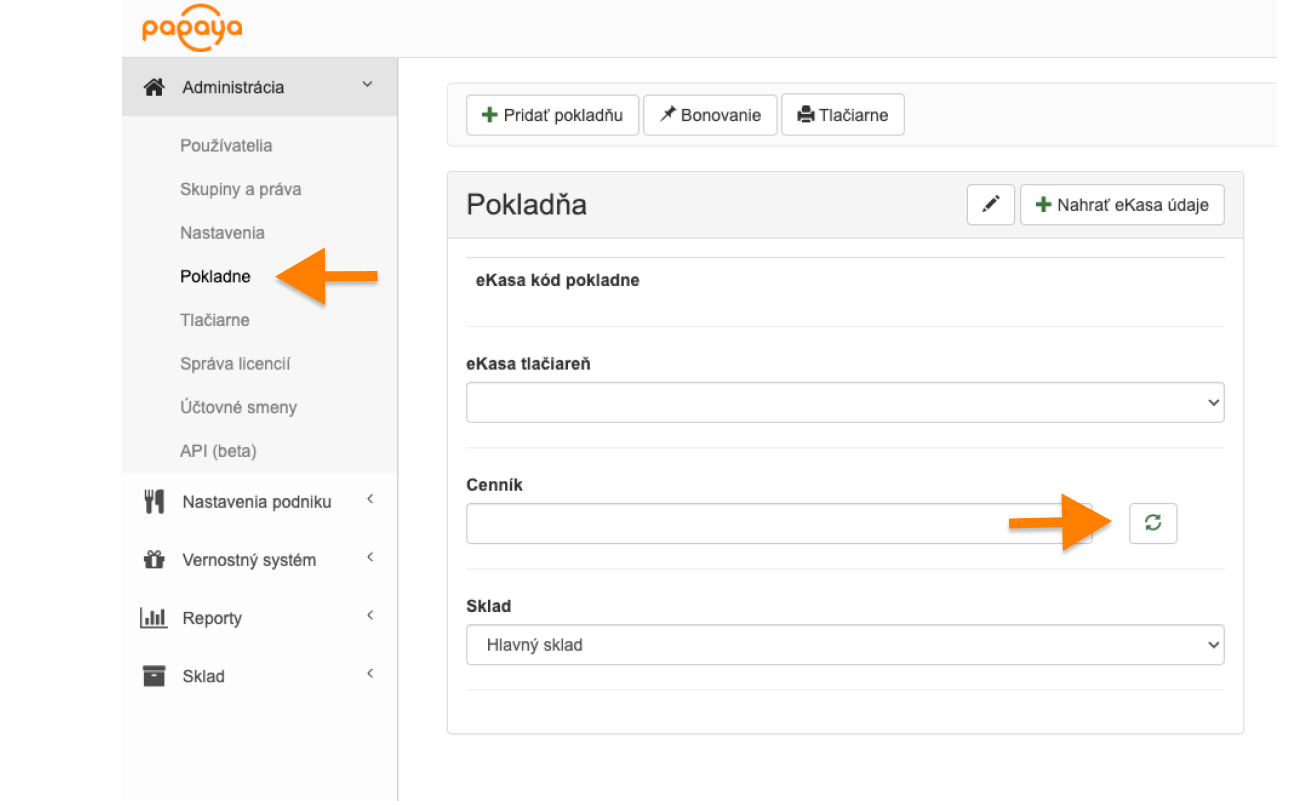
Task: Click into the Cenník input field
Action: tap(778, 523)
